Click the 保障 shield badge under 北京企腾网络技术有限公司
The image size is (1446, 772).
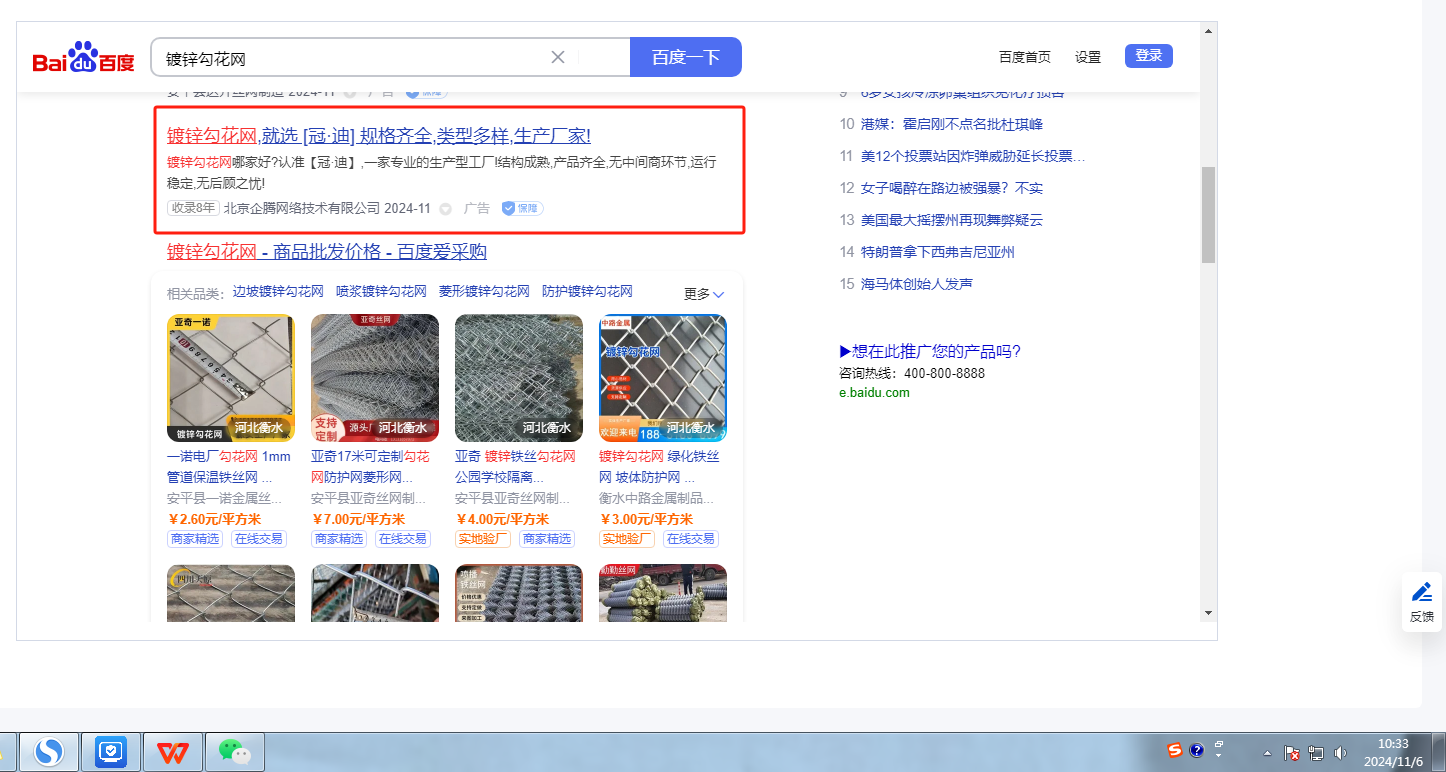pos(522,208)
